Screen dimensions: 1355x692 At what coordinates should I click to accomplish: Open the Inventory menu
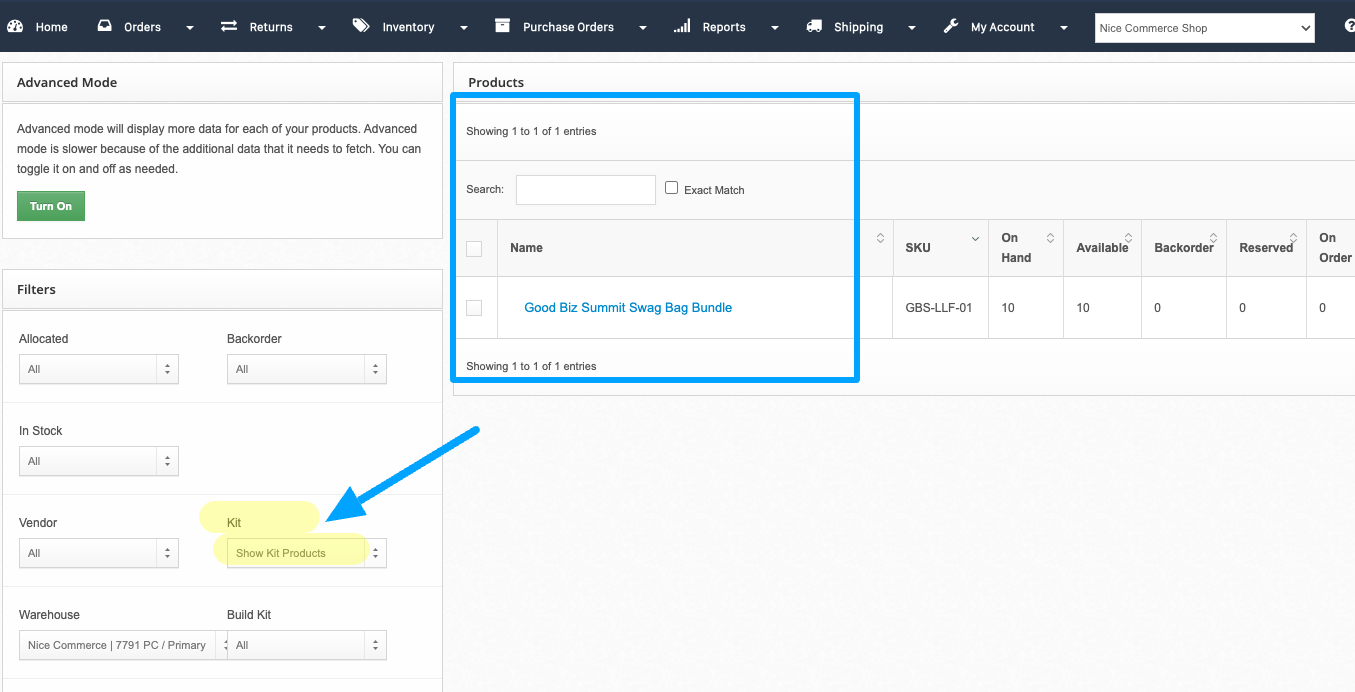point(410,27)
